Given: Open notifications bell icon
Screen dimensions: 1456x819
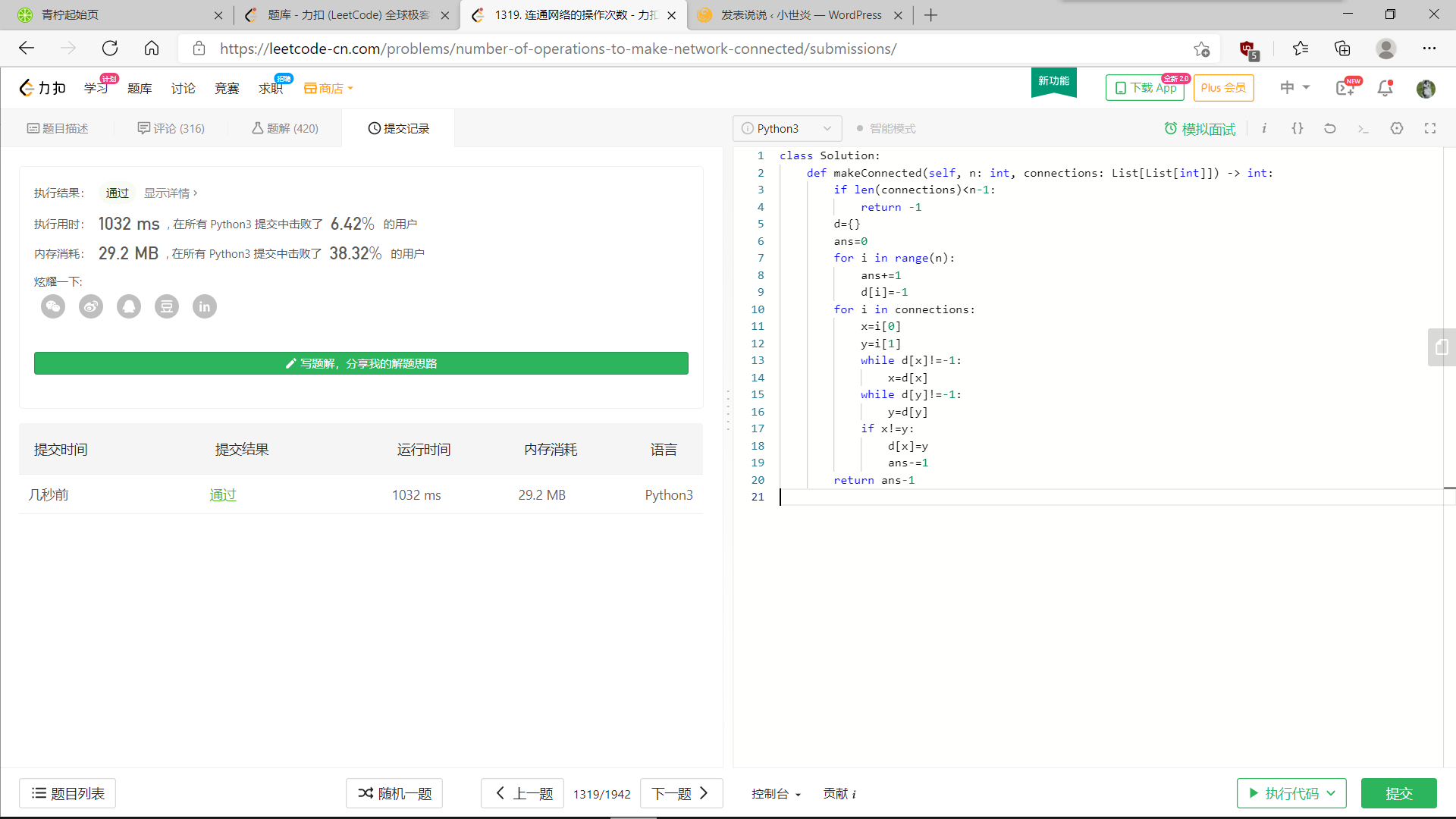Looking at the screenshot, I should 1385,88.
